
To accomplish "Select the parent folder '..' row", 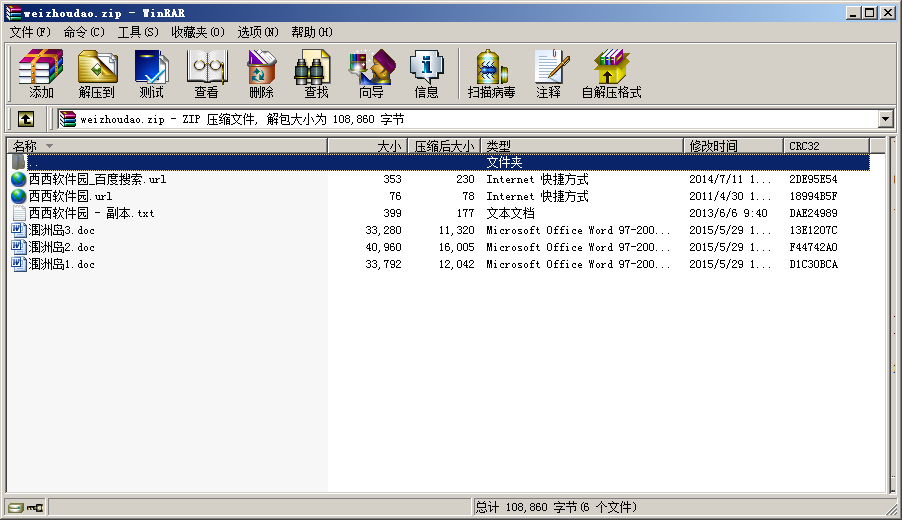I will tap(440, 162).
